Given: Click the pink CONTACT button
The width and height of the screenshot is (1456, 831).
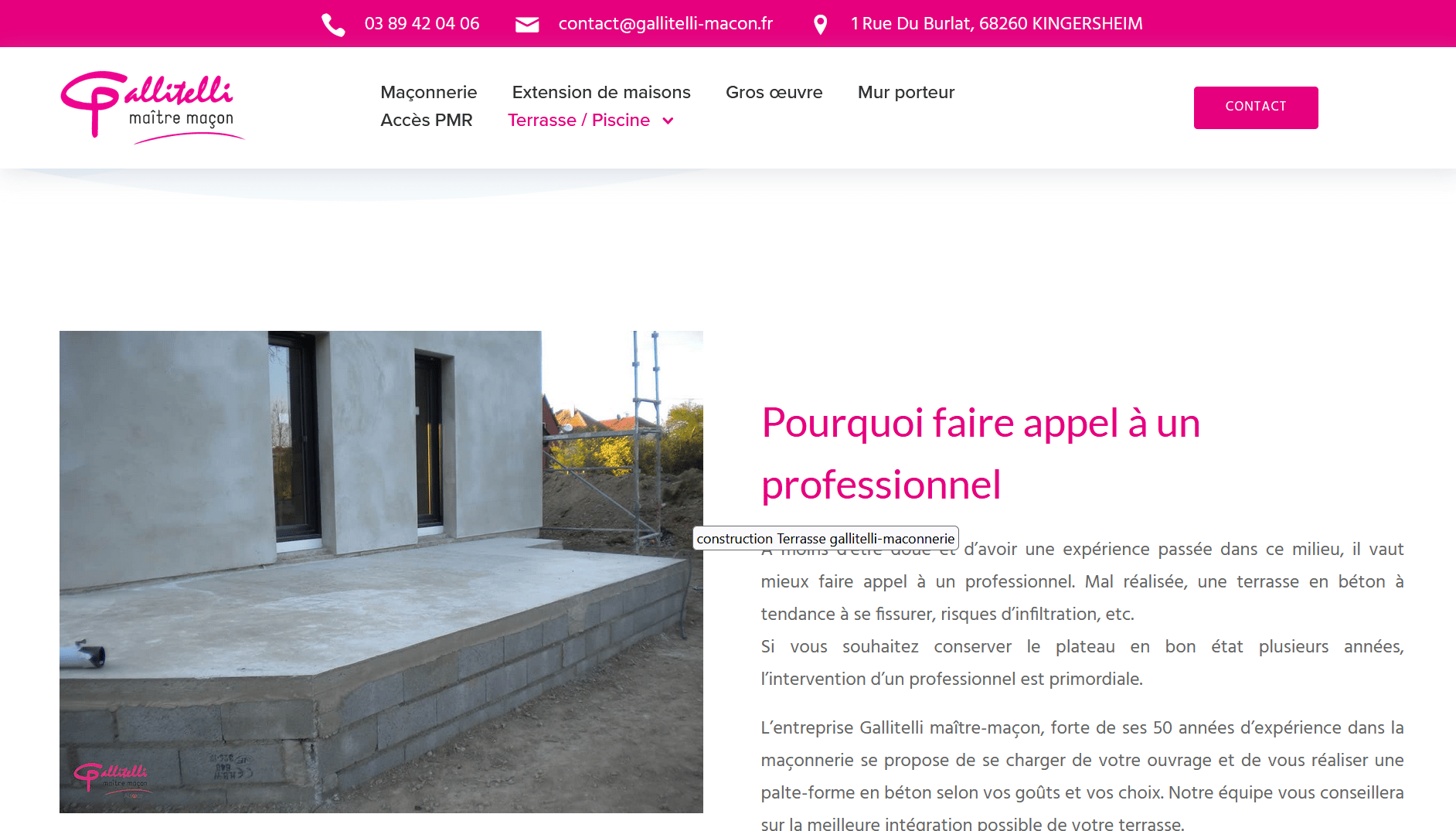Looking at the screenshot, I should point(1256,107).
